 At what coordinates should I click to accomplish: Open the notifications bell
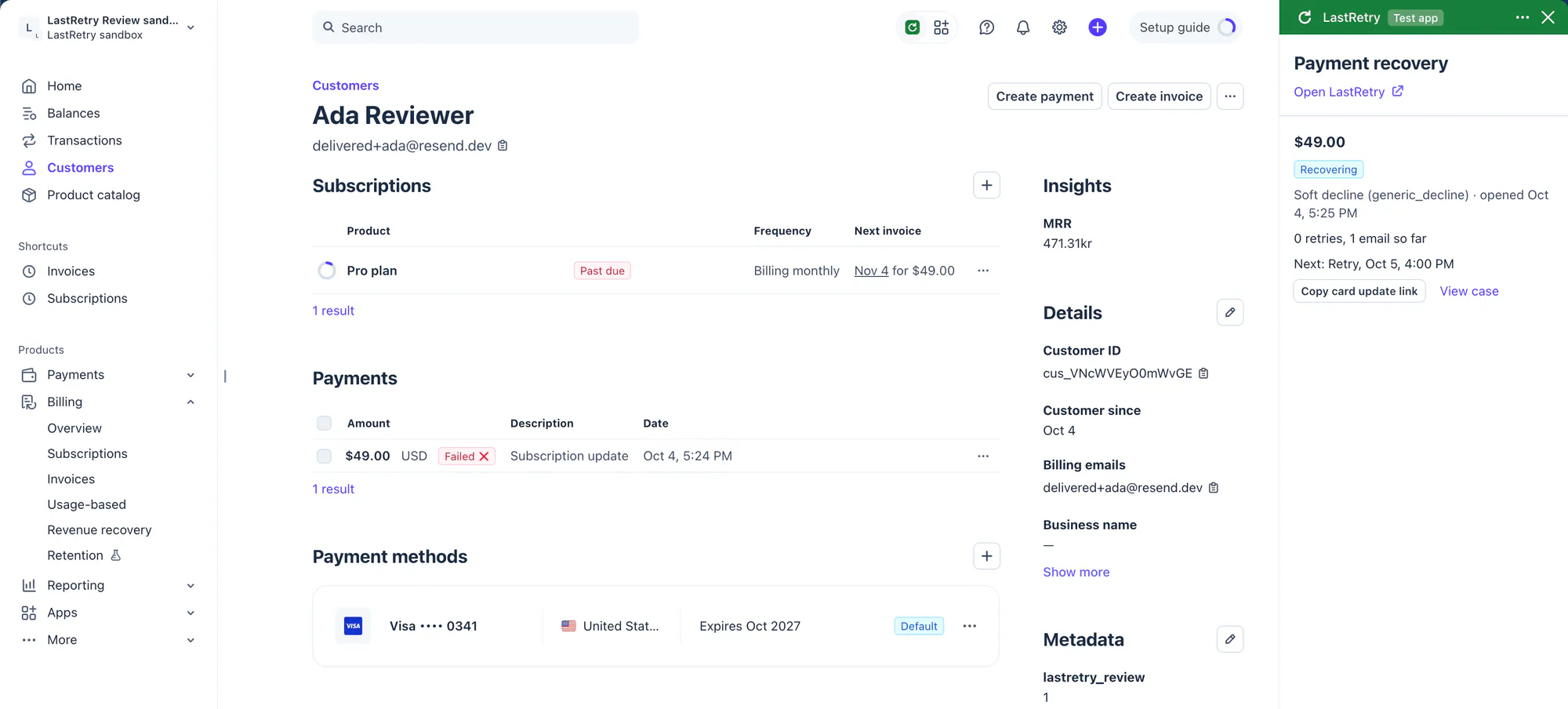click(x=1023, y=27)
